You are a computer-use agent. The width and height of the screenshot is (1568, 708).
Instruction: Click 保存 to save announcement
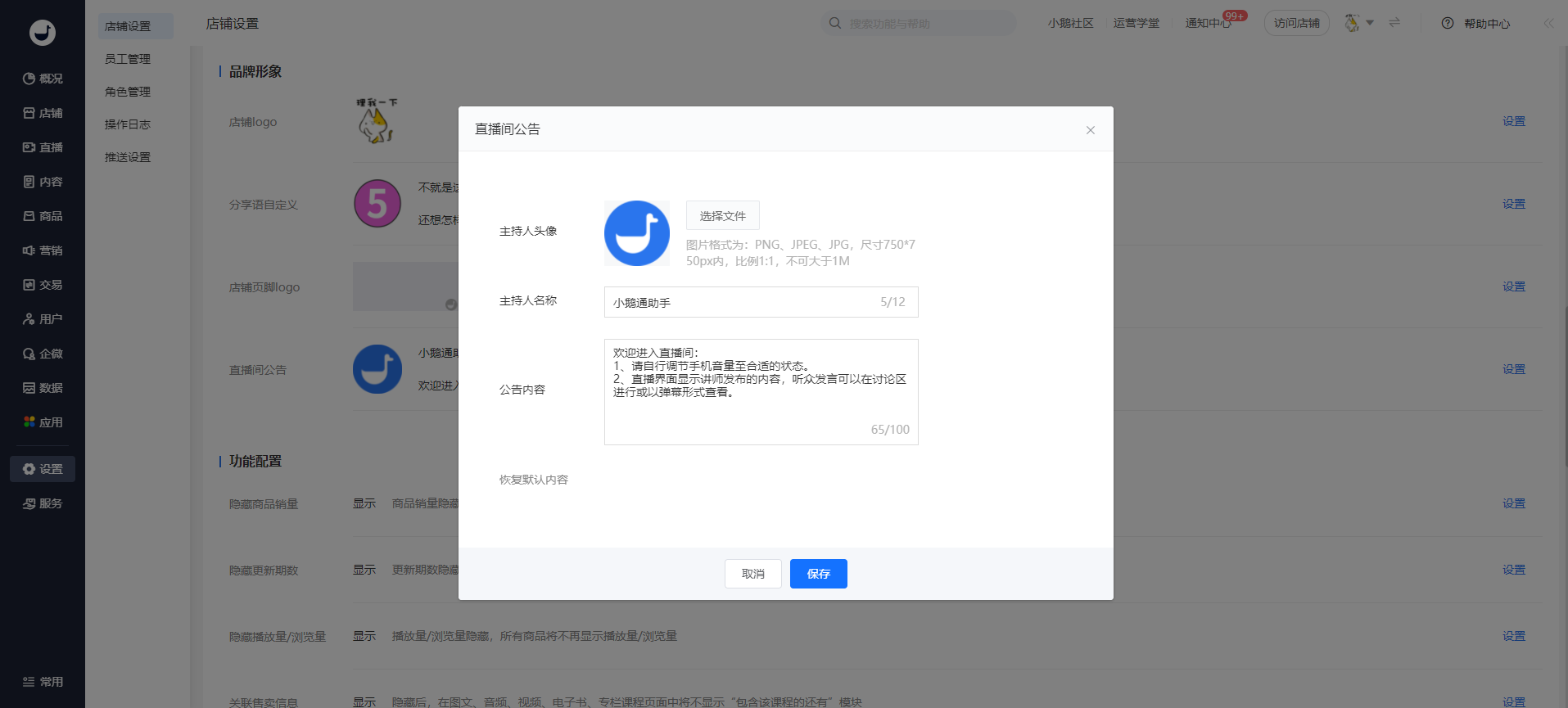pyautogui.click(x=819, y=574)
